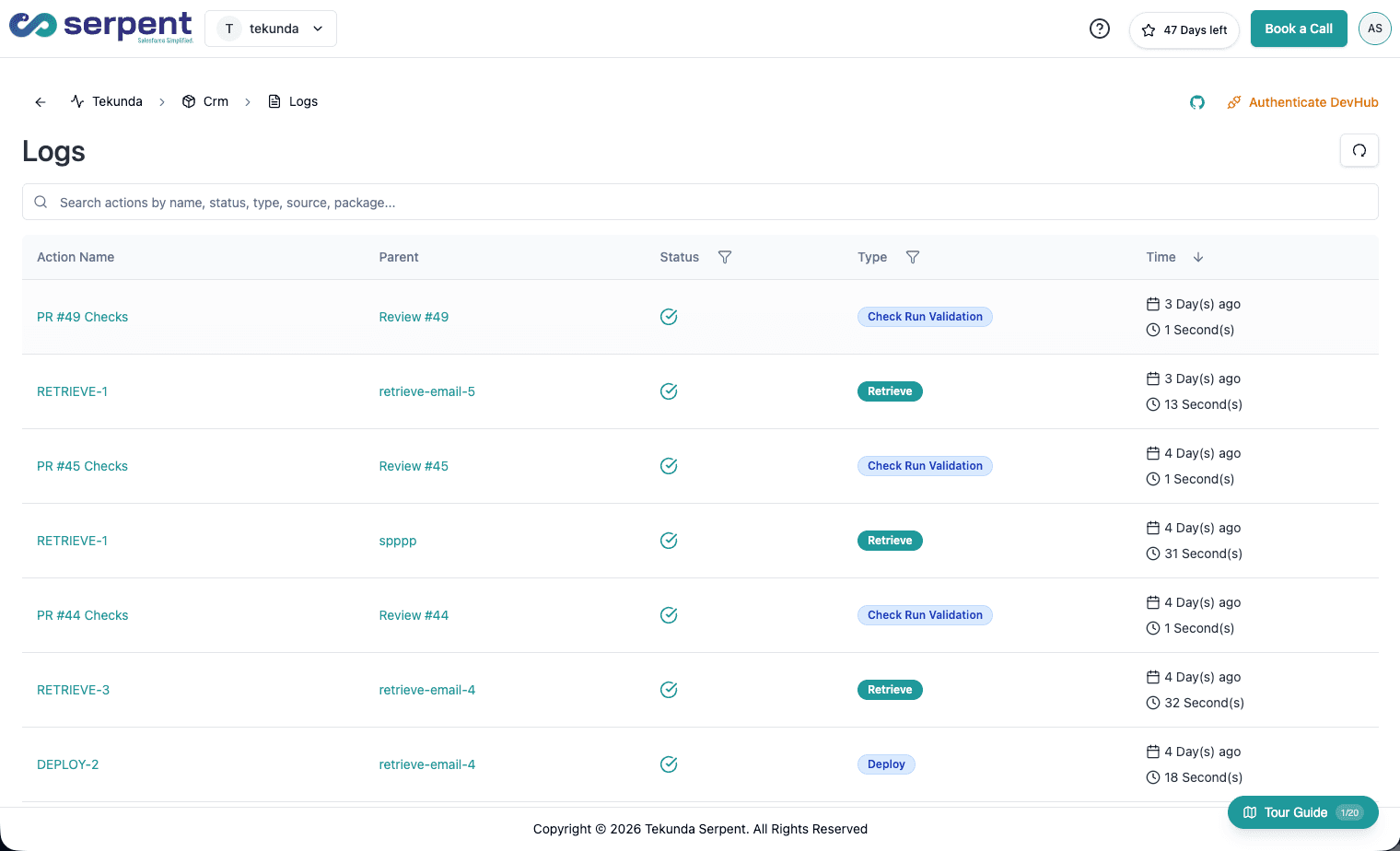Select the Crm breadcrumb item
The width and height of the screenshot is (1400, 851).
coord(216,101)
